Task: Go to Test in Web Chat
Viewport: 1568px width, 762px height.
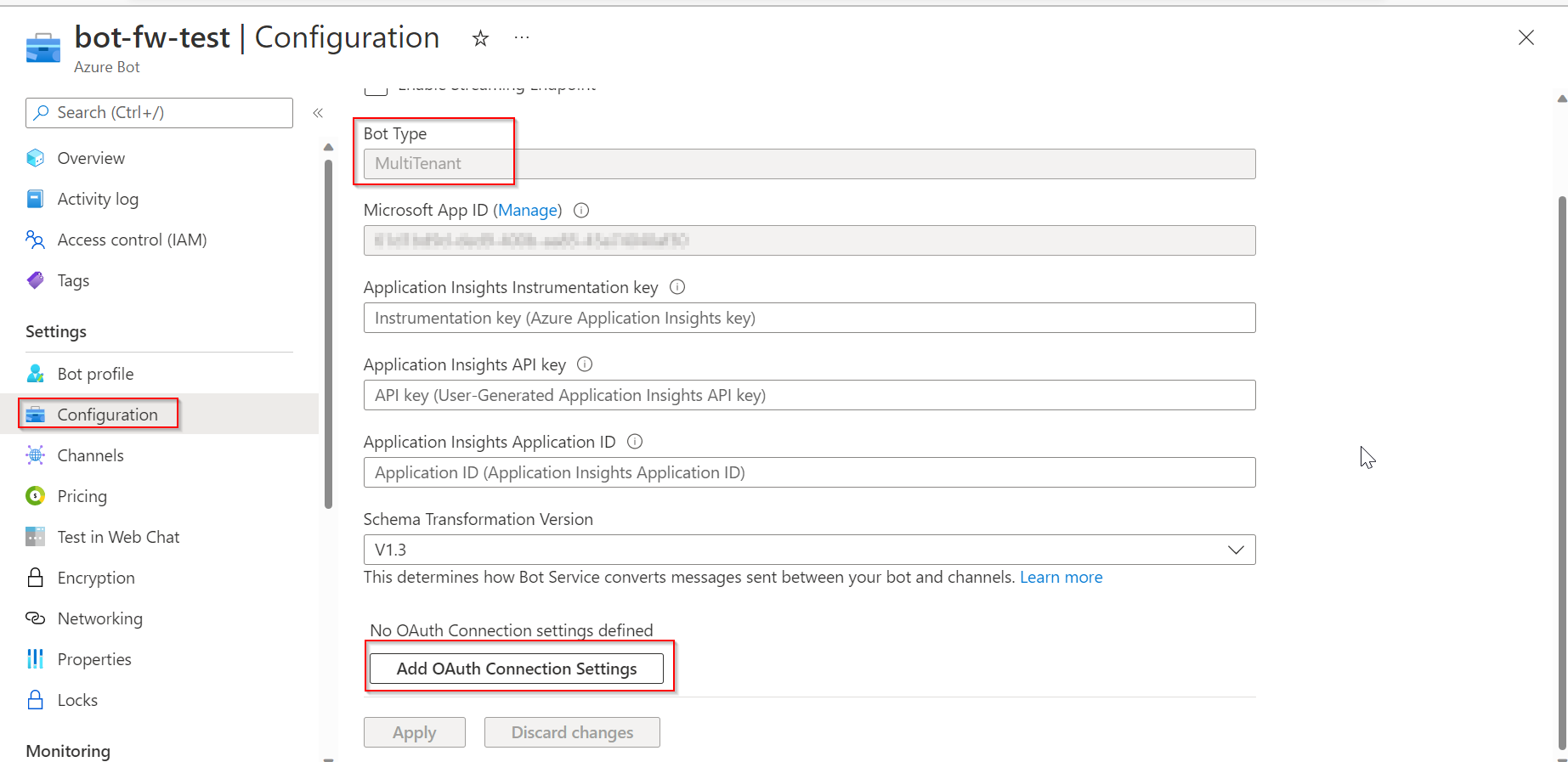Action: coord(118,537)
